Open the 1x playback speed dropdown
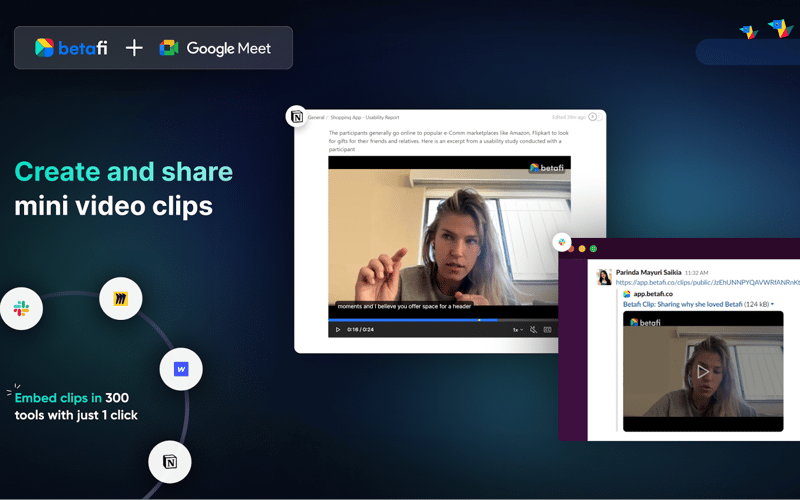Image resolution: width=800 pixels, height=500 pixels. click(517, 330)
